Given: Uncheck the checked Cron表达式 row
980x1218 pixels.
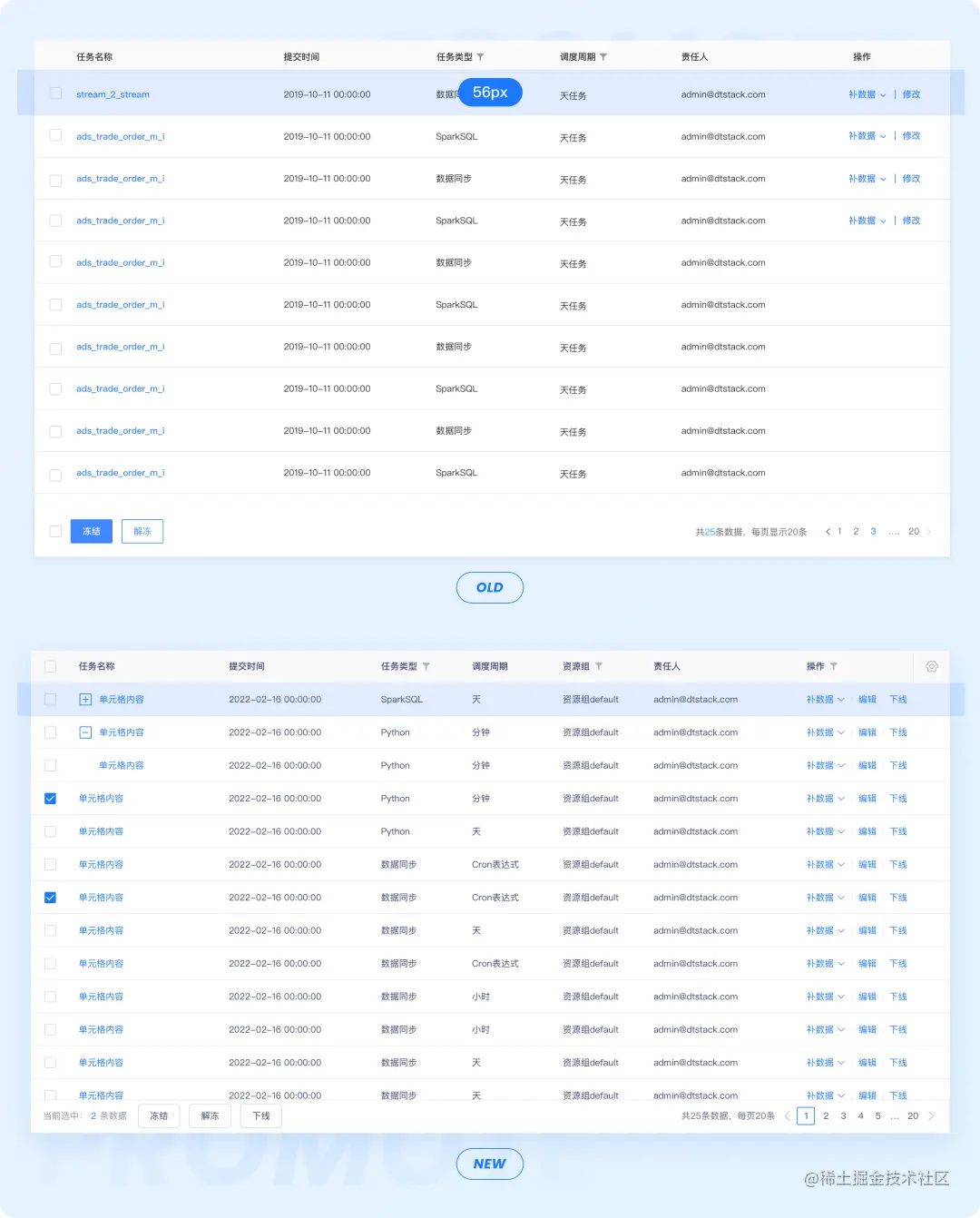Looking at the screenshot, I should pyautogui.click(x=50, y=898).
